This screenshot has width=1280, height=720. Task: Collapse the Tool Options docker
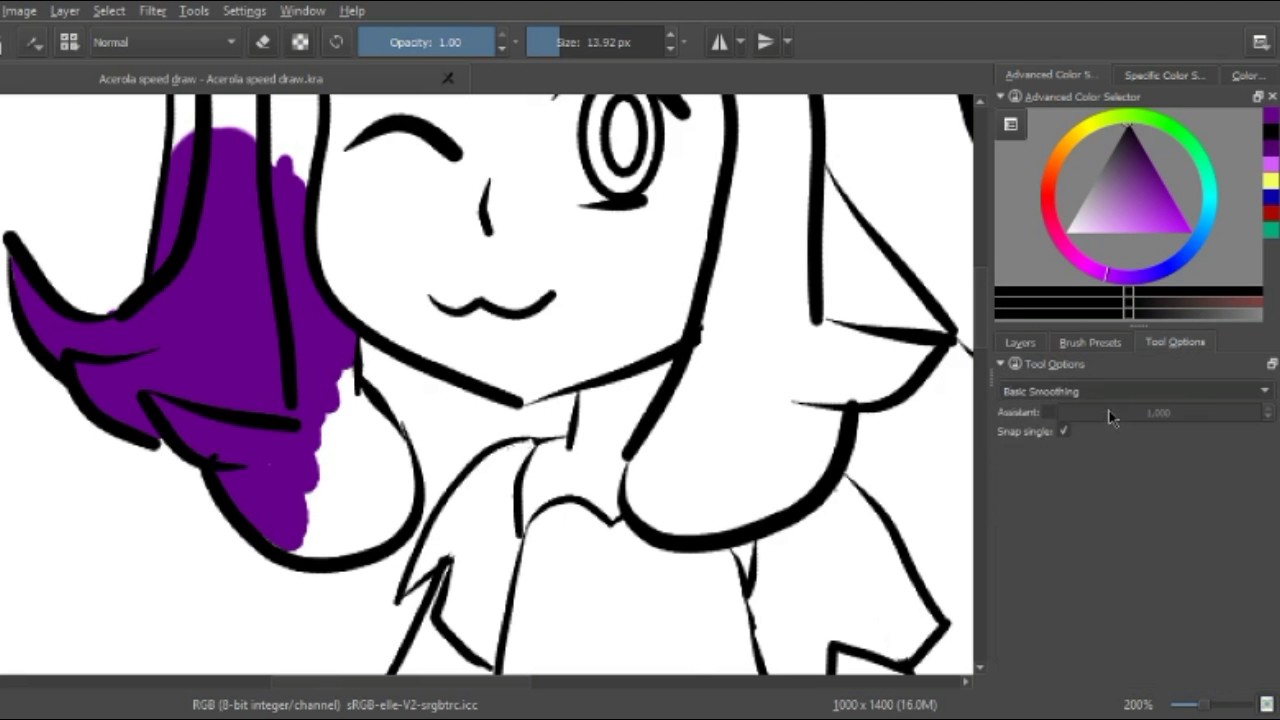[1001, 364]
